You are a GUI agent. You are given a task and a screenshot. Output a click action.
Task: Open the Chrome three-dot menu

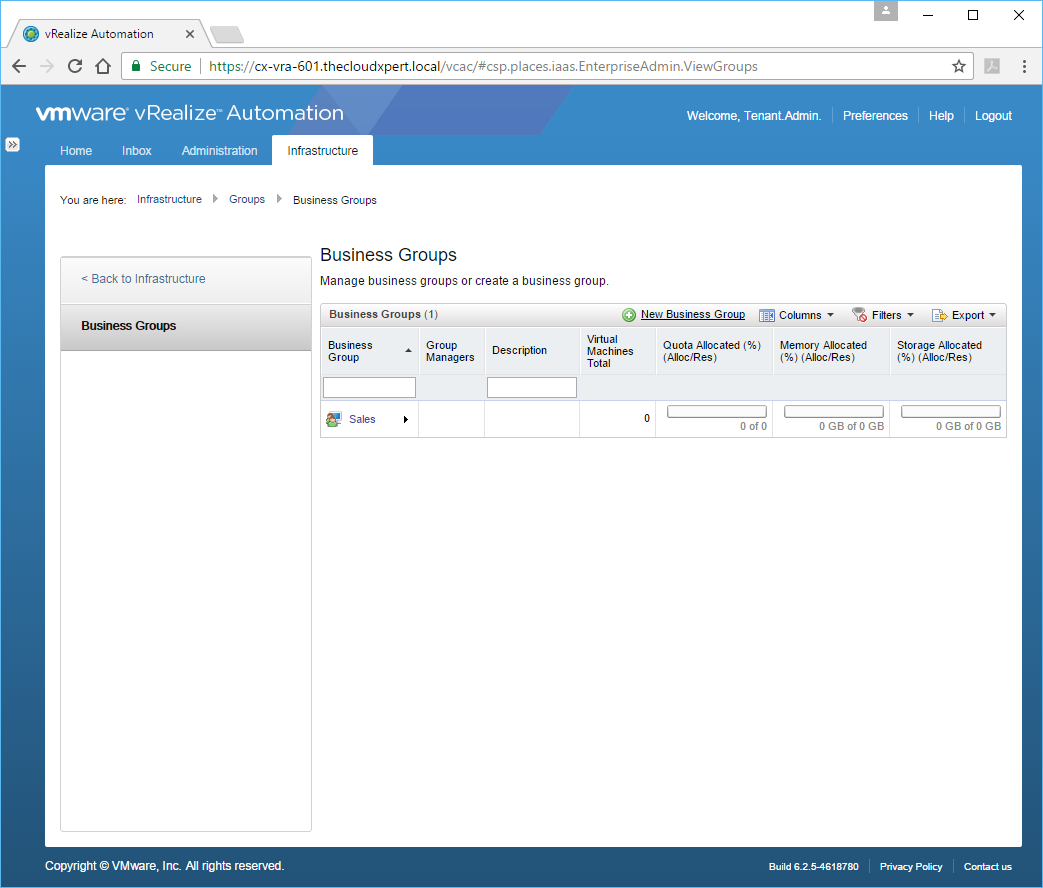[x=1024, y=66]
